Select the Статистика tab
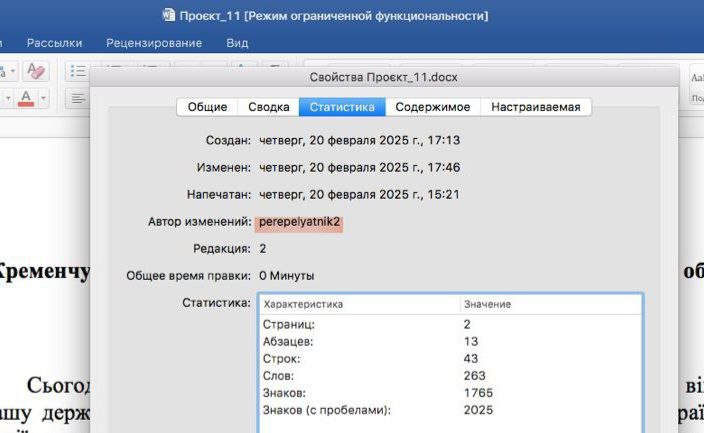Screen dimensions: 704x433 pyautogui.click(x=341, y=107)
